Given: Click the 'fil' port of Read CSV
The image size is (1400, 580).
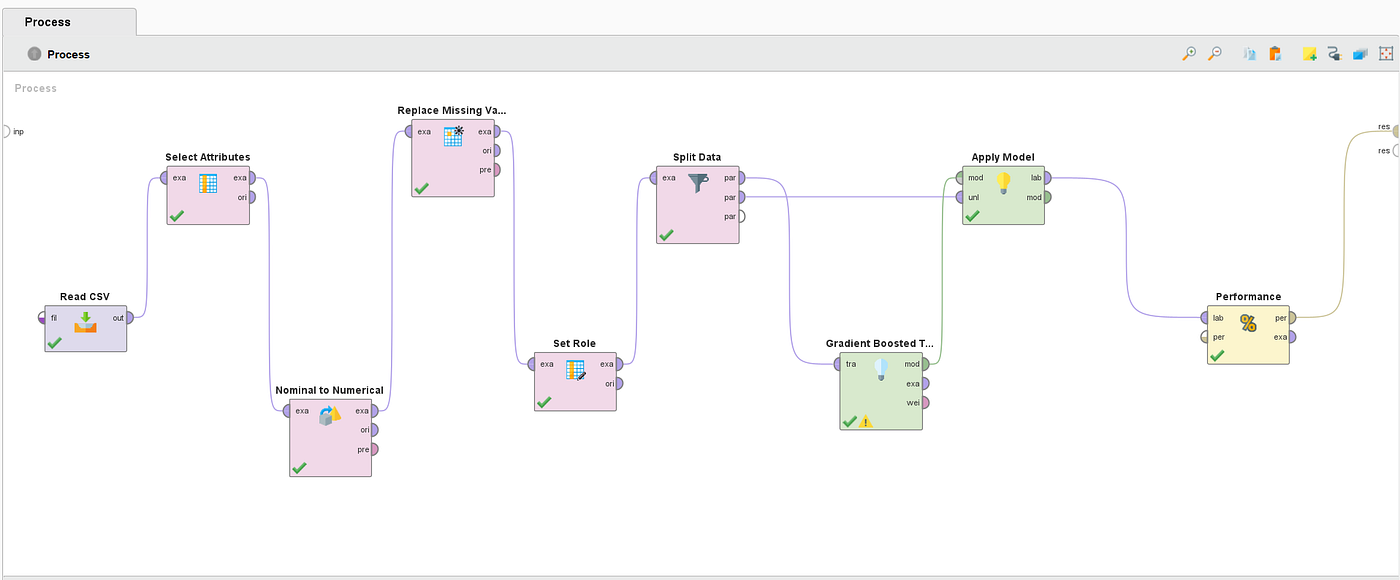Looking at the screenshot, I should (42, 317).
